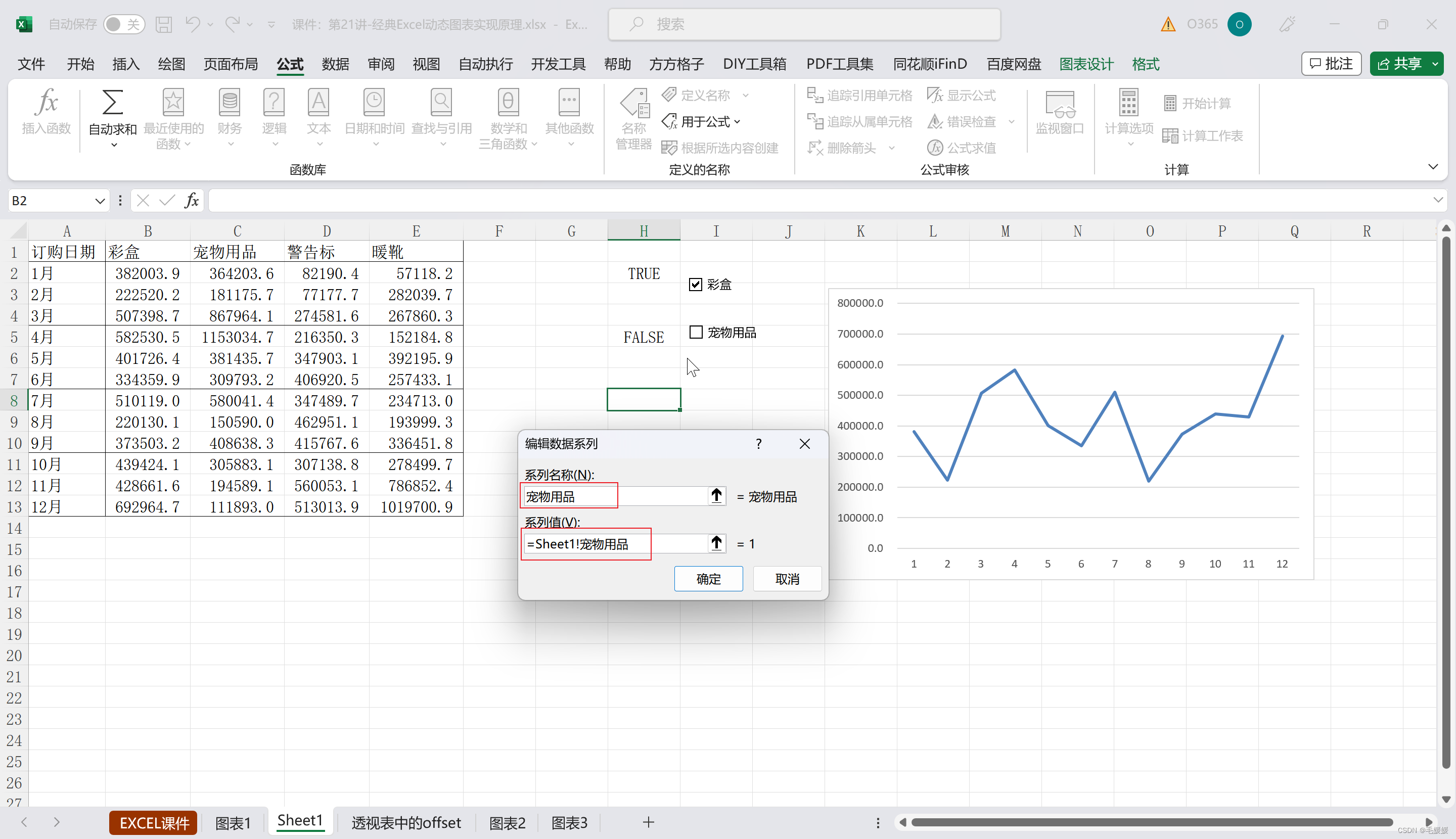Open the Lookup and Reference (查找与引用) functions
The width and height of the screenshot is (1456, 839).
coord(441,118)
